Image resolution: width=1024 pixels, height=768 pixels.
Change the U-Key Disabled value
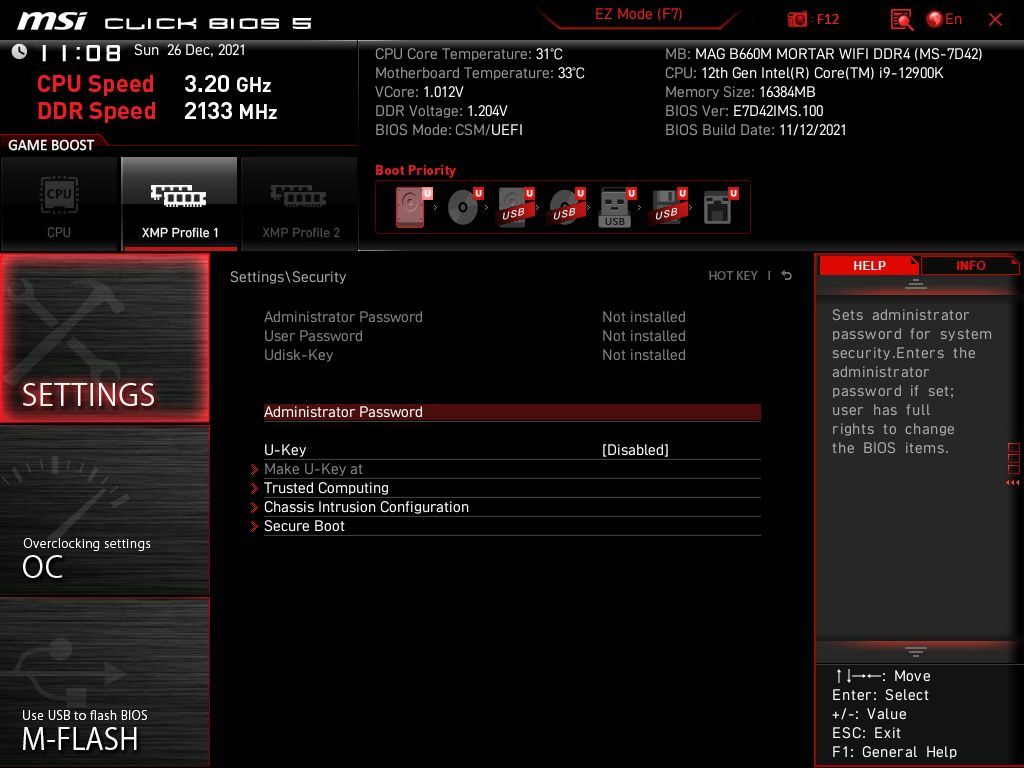[635, 450]
